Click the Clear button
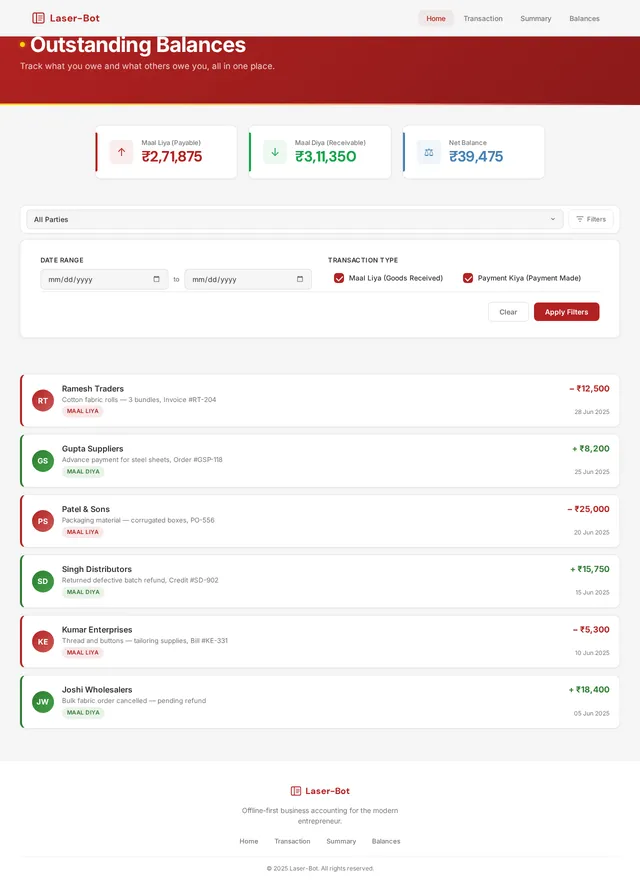This screenshot has width=640, height=888. tap(508, 311)
